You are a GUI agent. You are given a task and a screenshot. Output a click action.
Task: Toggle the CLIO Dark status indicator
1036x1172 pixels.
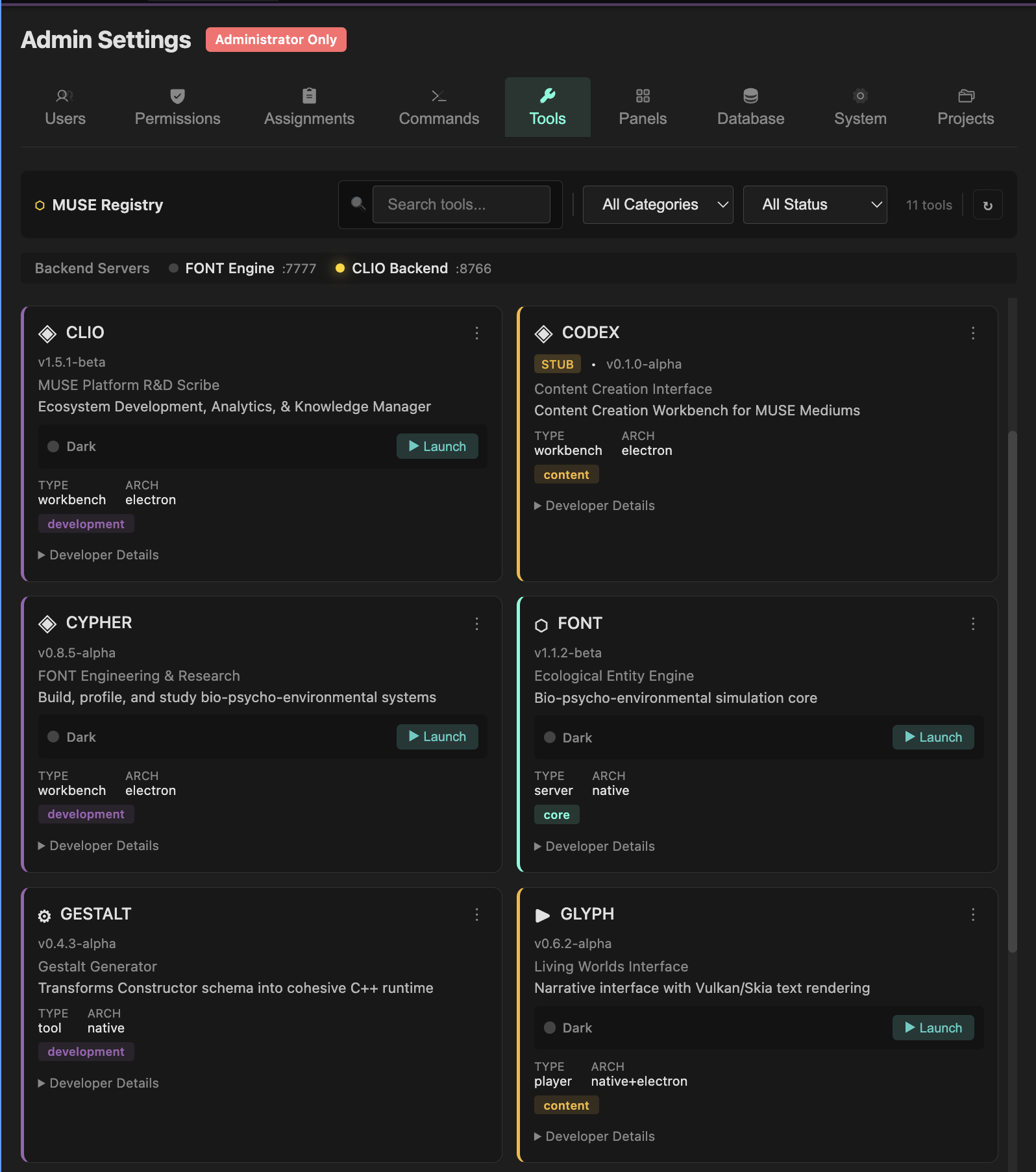53,446
